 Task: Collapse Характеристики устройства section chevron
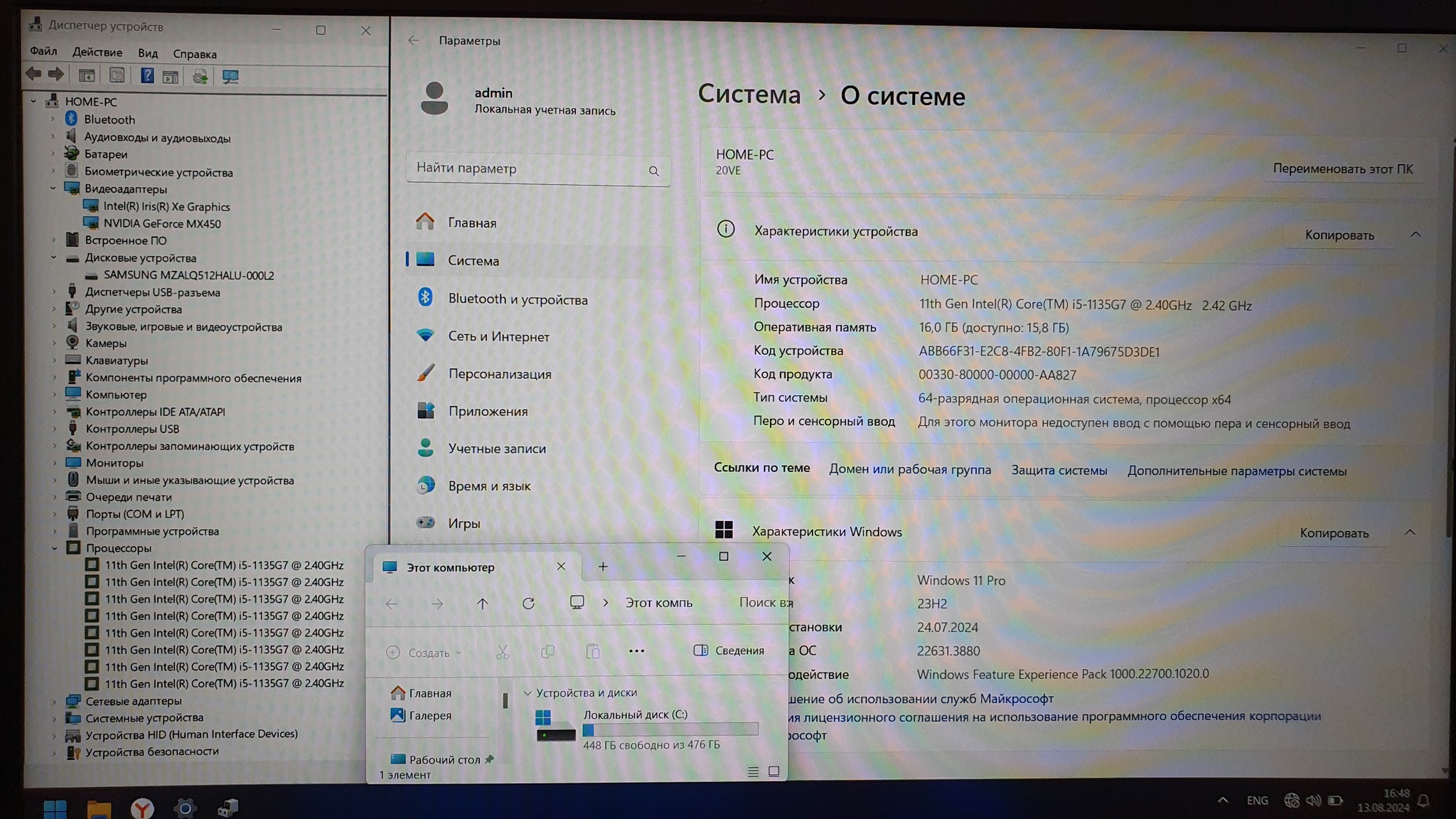pyautogui.click(x=1415, y=235)
